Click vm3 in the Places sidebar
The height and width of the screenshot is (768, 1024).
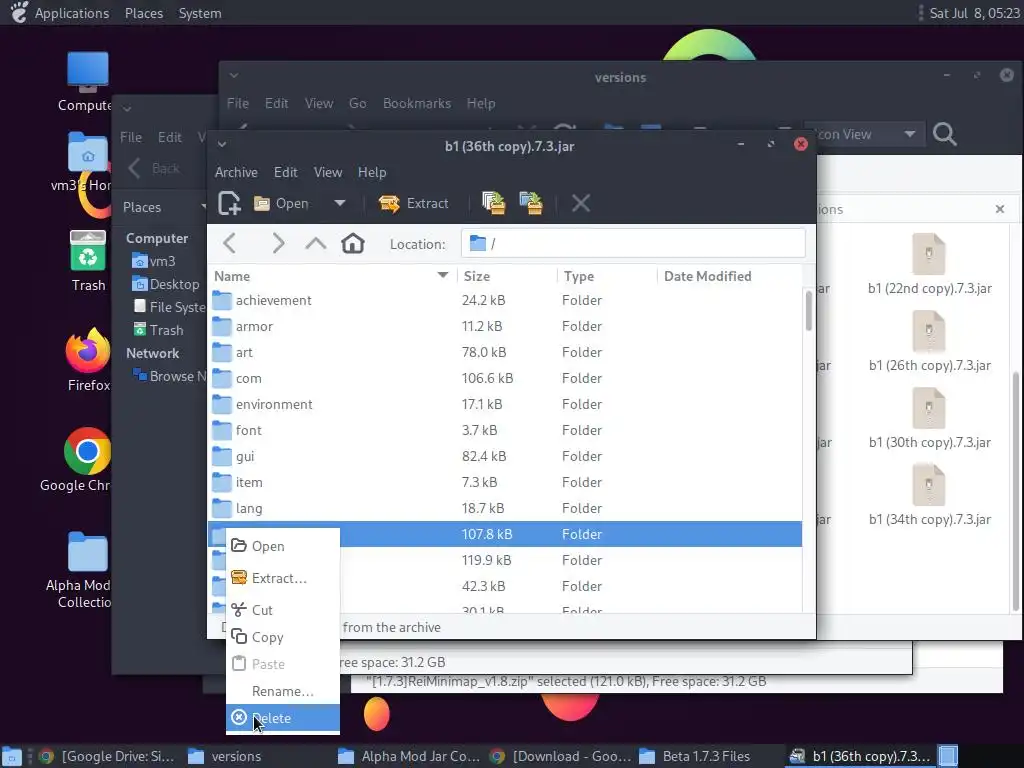tap(154, 261)
